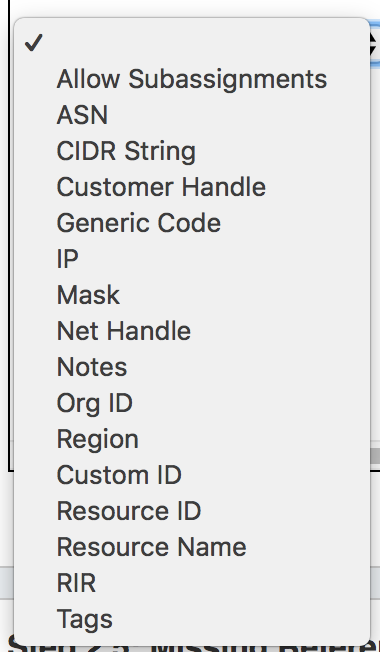Select the blank checked option
Screen dimensions: 380x652
tap(192, 43)
